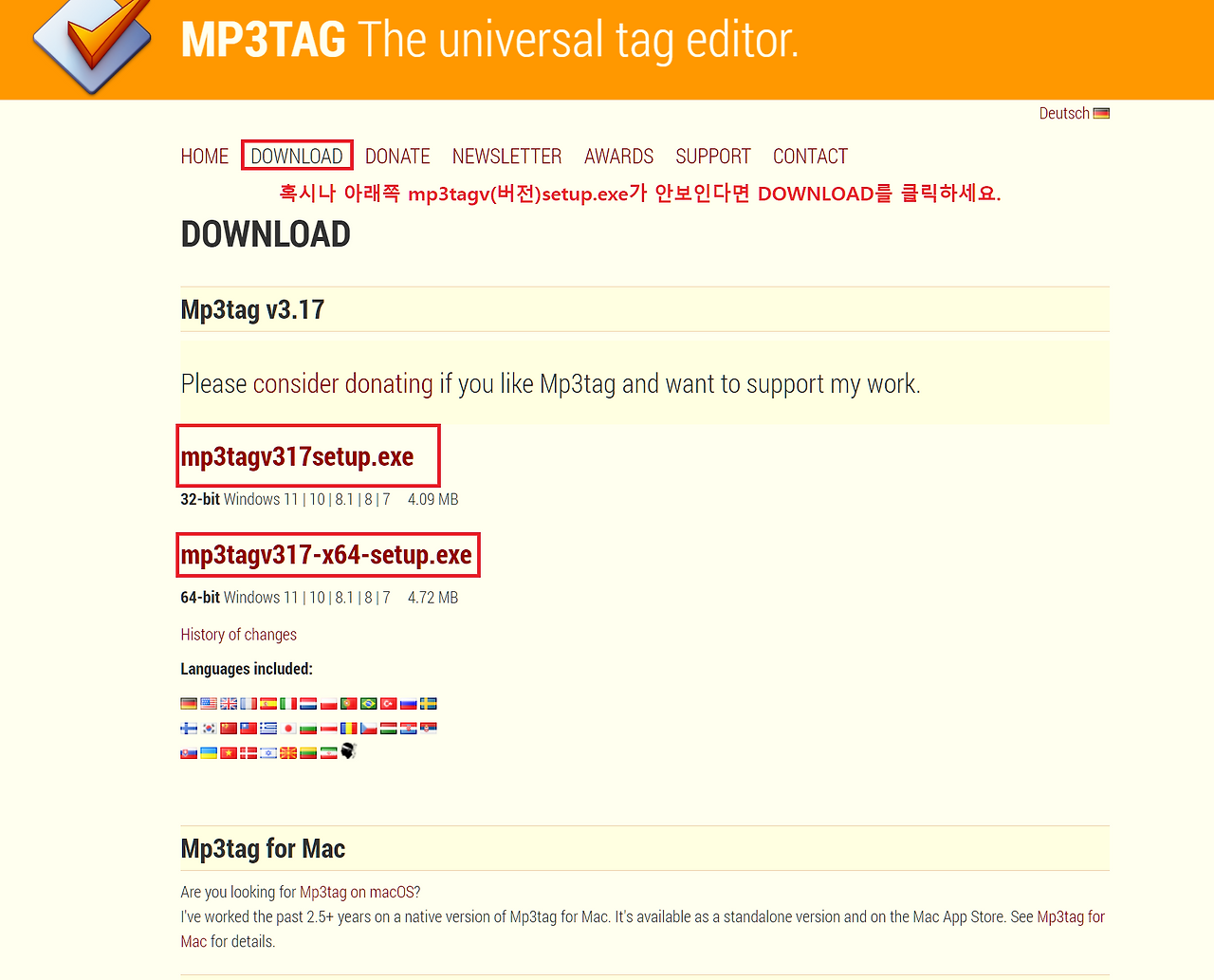Go to the HOME menu item
The height and width of the screenshot is (980, 1214).
click(205, 156)
